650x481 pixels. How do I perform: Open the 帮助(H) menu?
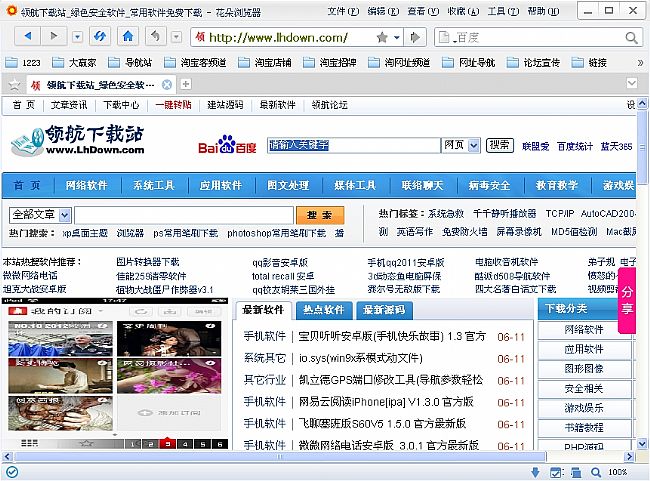tap(543, 12)
